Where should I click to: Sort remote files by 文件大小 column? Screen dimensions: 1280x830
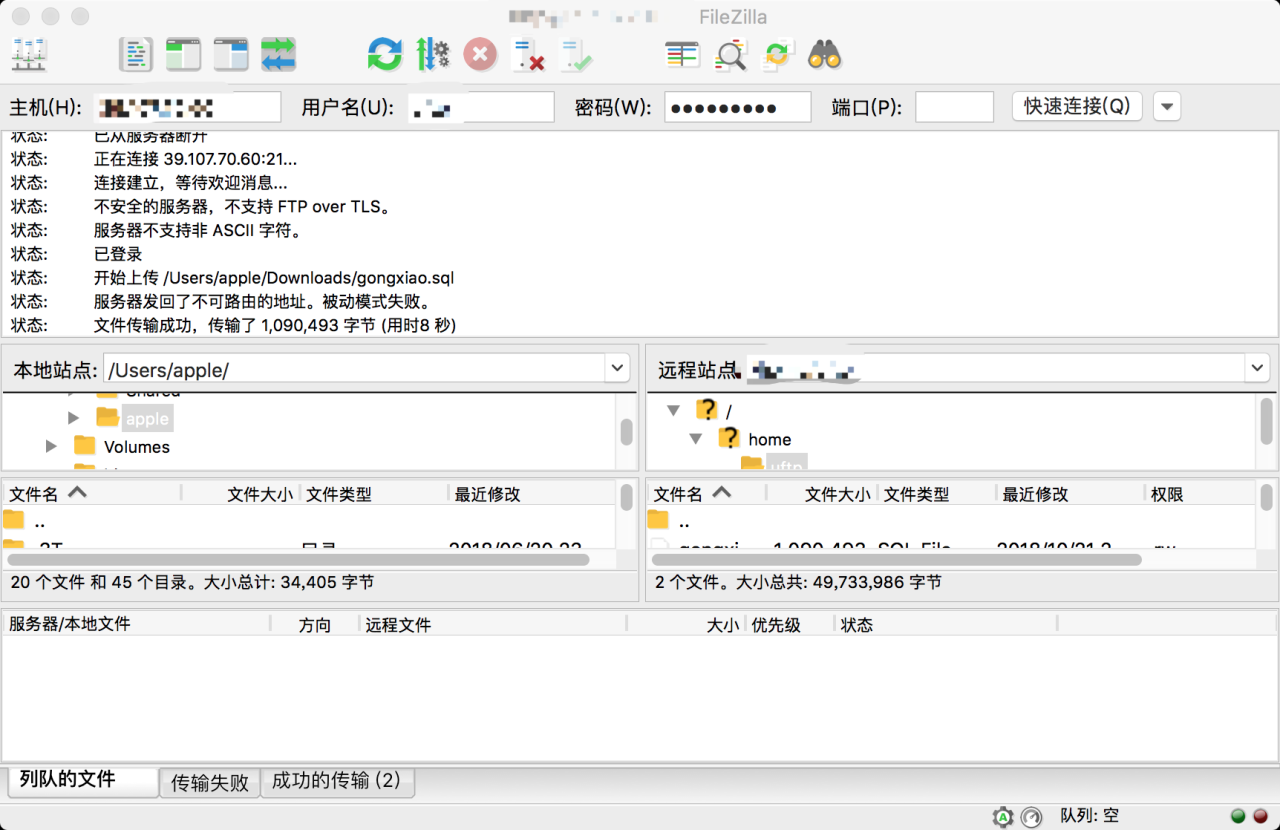(x=822, y=494)
